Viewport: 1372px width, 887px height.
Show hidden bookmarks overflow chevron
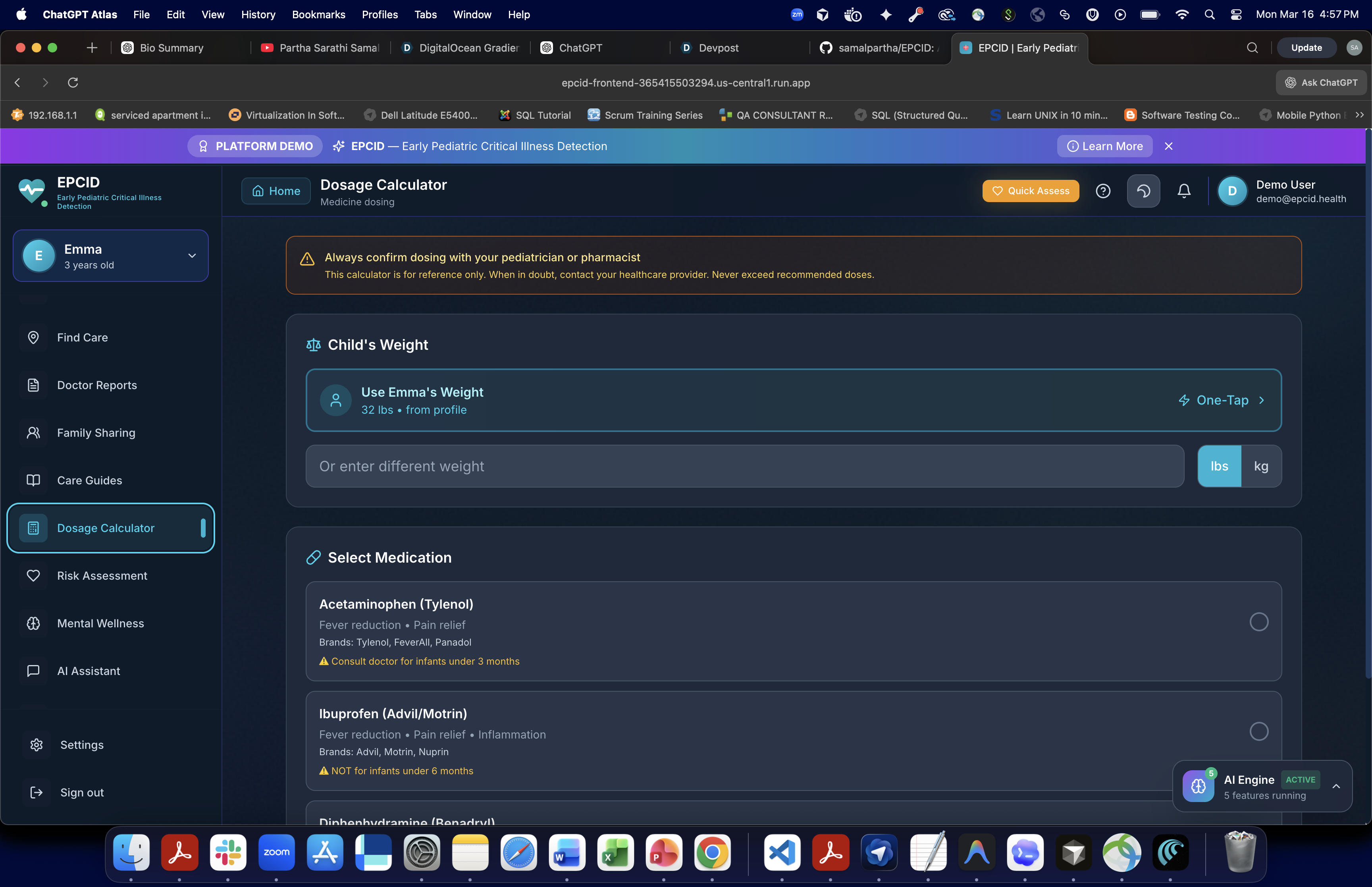[x=1359, y=115]
